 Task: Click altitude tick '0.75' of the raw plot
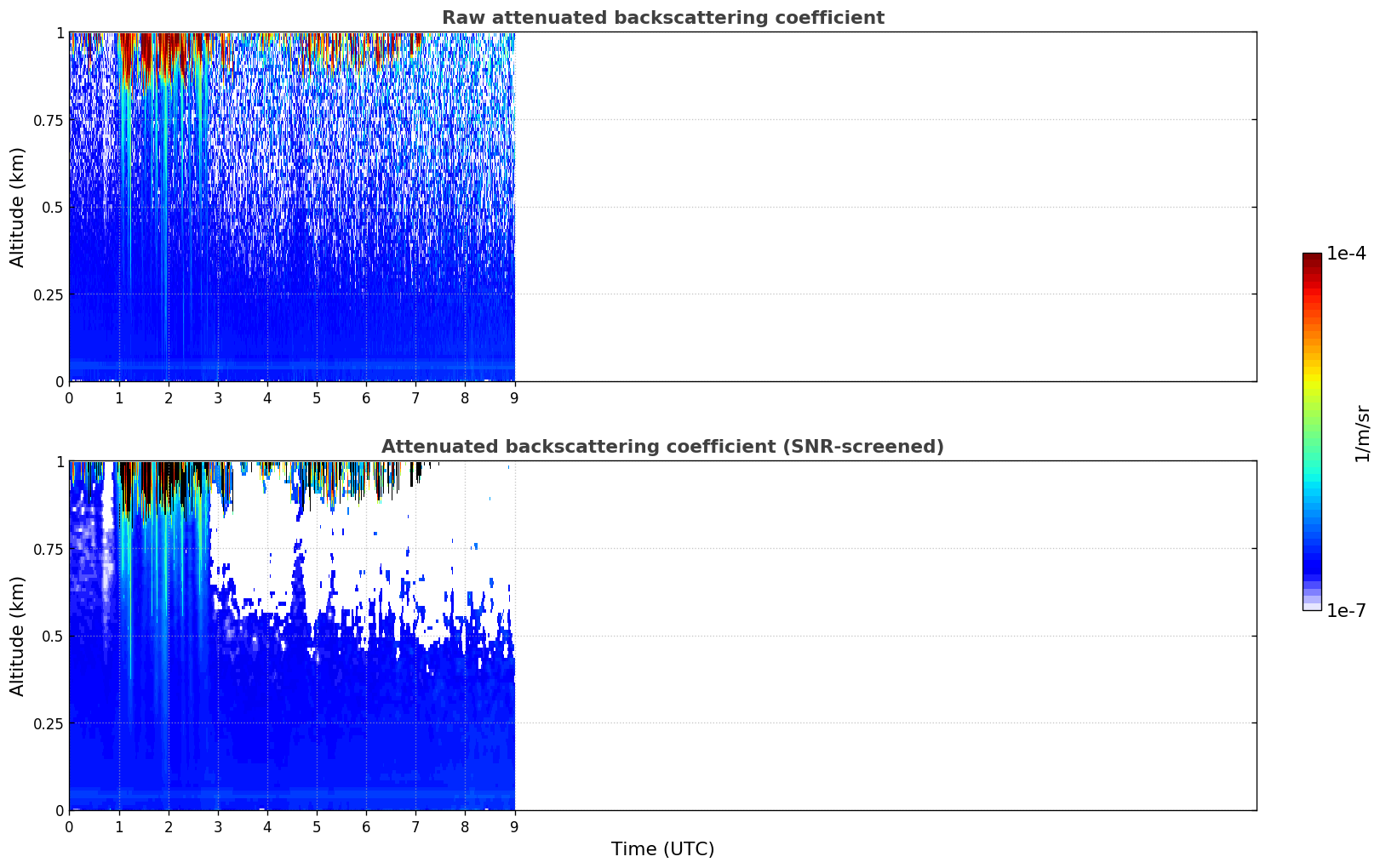(49, 120)
